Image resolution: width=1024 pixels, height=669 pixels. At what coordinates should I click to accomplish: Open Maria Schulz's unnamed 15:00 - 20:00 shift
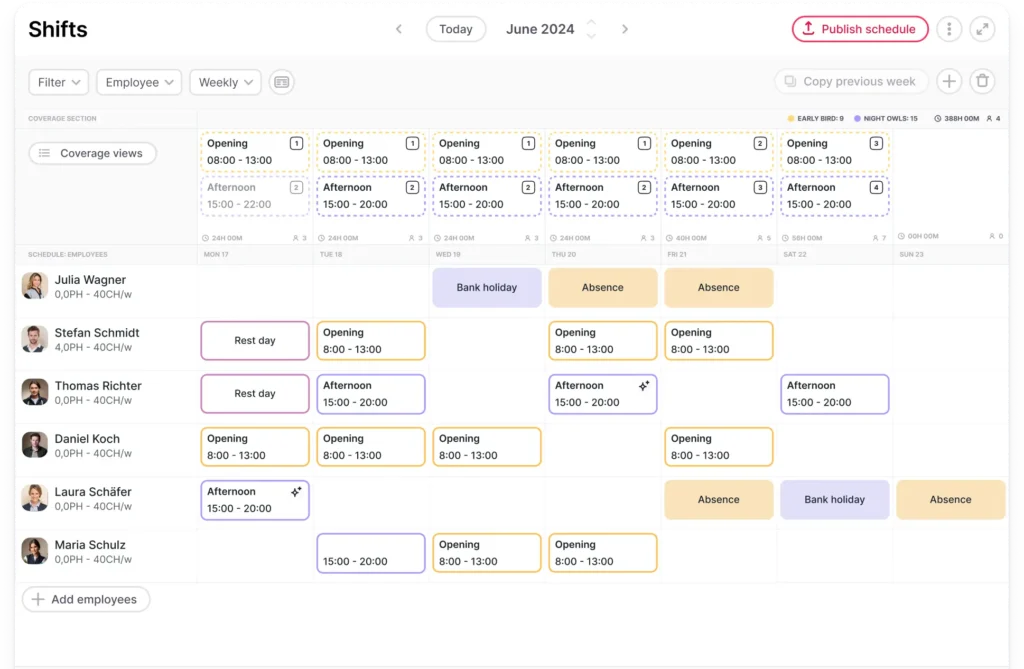click(x=371, y=553)
